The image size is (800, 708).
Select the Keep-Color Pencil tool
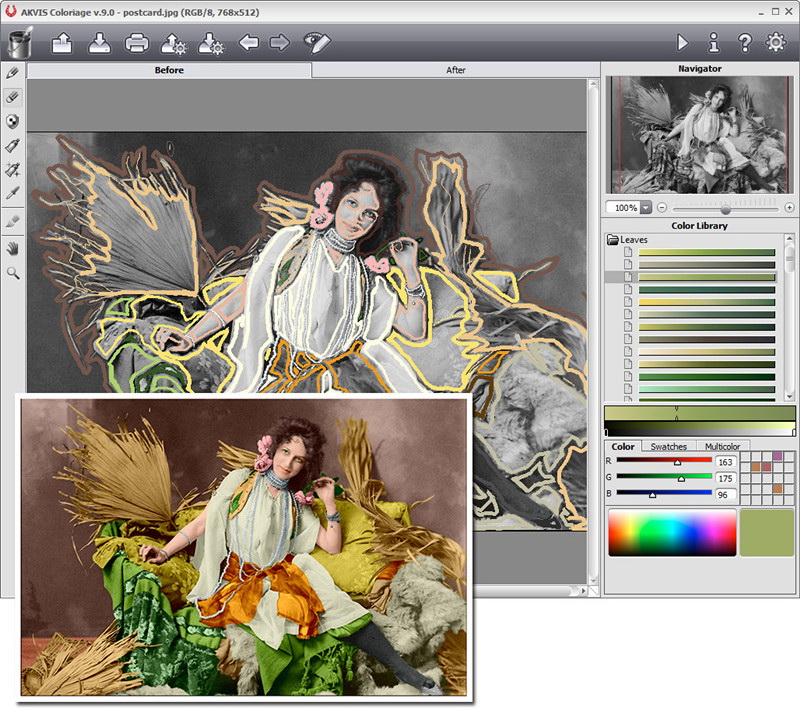13,121
